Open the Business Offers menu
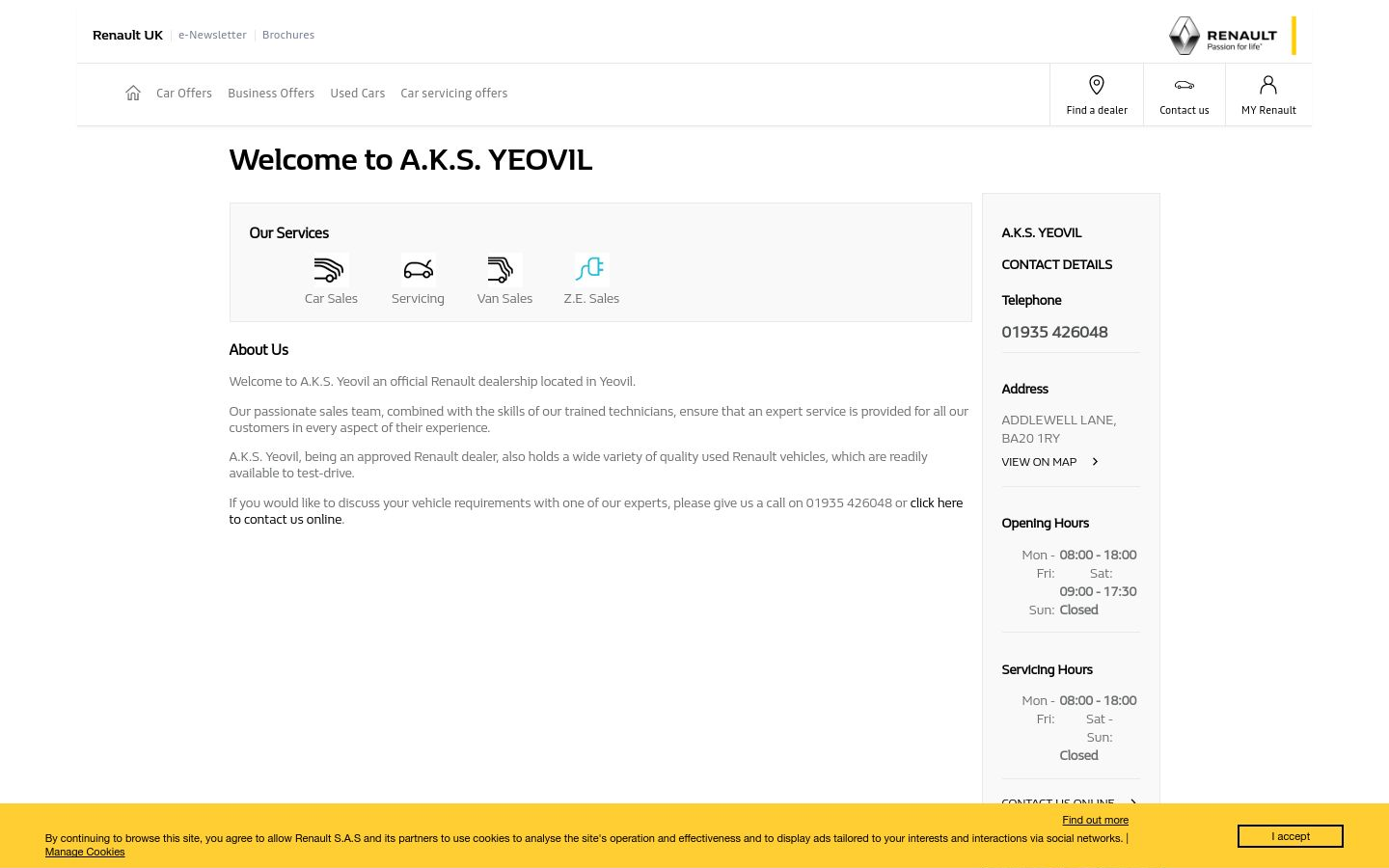Image resolution: width=1389 pixels, height=868 pixels. pos(271,94)
